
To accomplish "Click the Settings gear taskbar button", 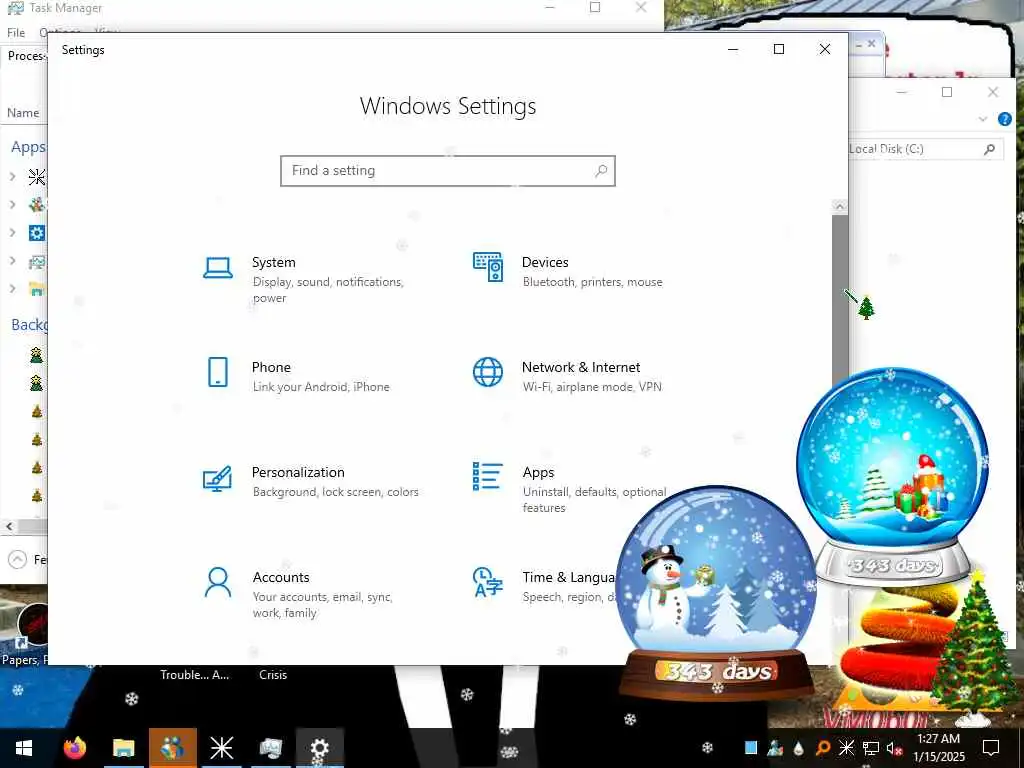I will tap(319, 748).
